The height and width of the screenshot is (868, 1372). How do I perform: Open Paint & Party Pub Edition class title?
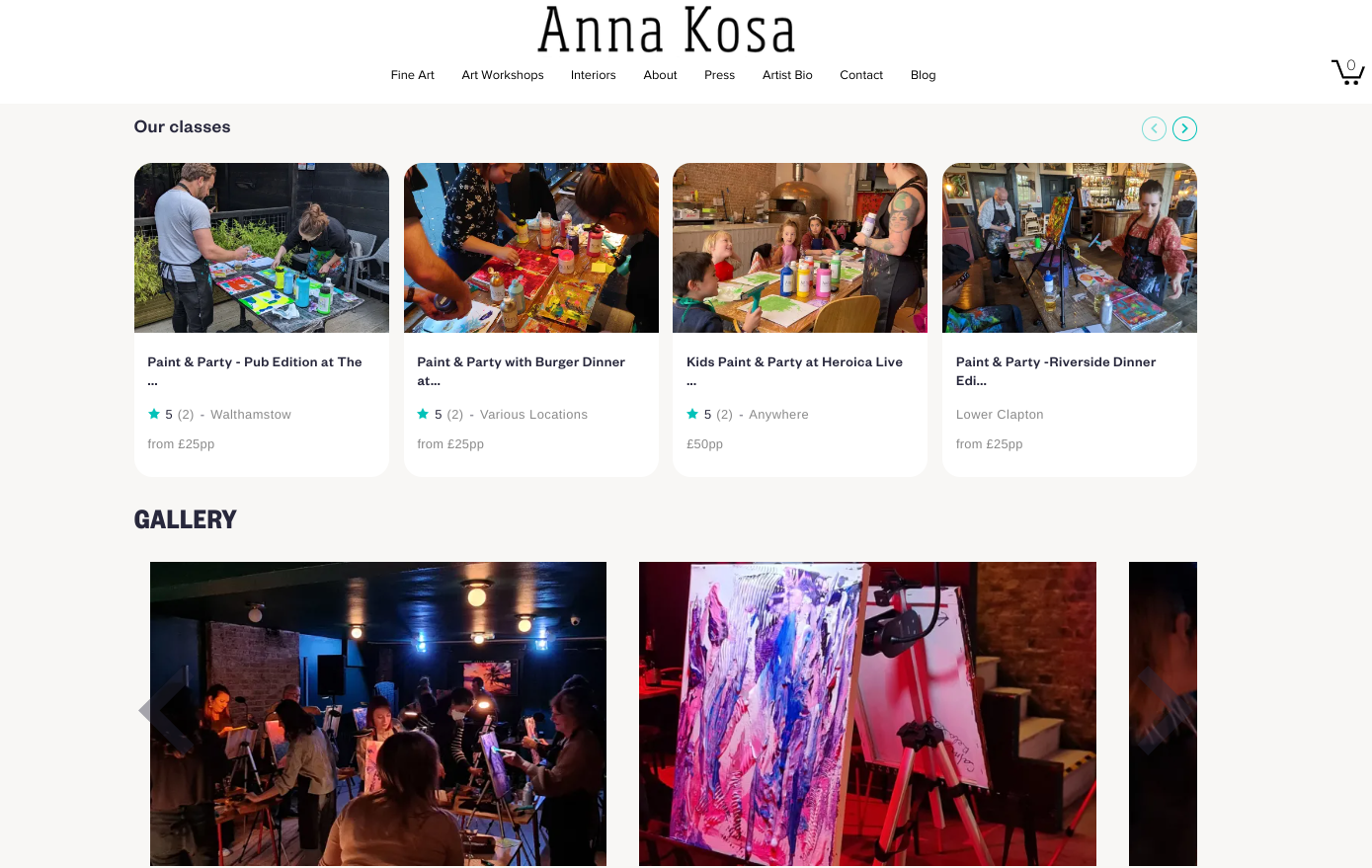[x=255, y=371]
